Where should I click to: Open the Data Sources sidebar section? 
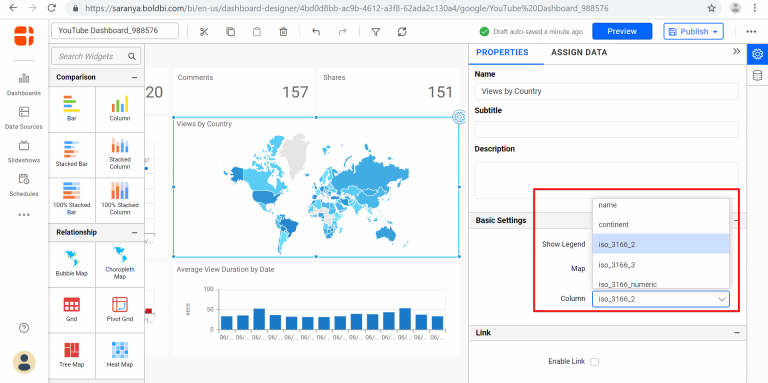[24, 118]
